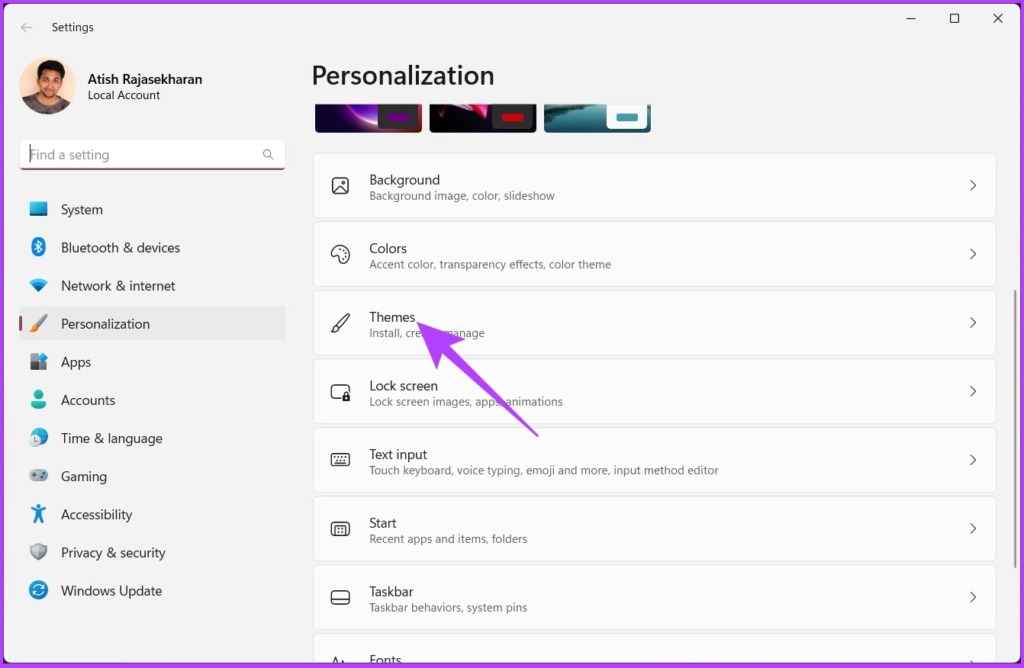Expand Colors settings chevron
The width and height of the screenshot is (1024, 668).
coord(973,254)
